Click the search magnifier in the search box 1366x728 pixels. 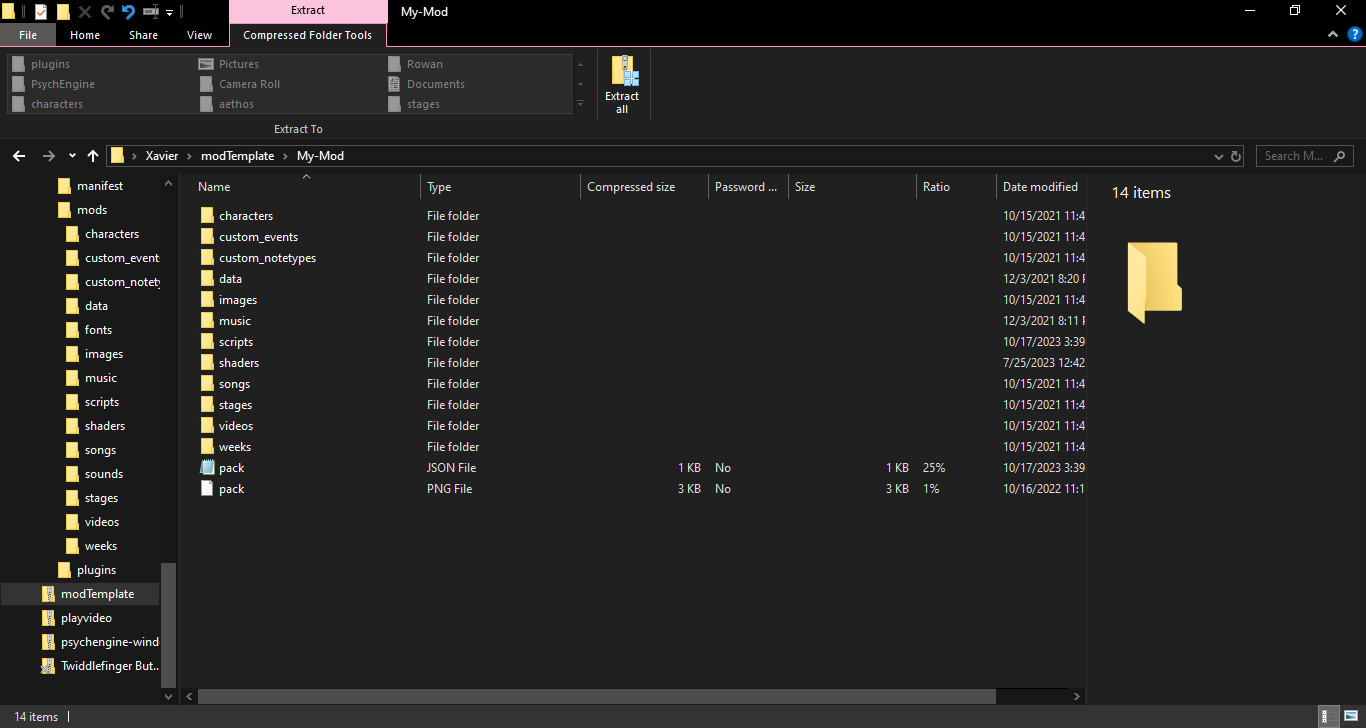click(1340, 155)
